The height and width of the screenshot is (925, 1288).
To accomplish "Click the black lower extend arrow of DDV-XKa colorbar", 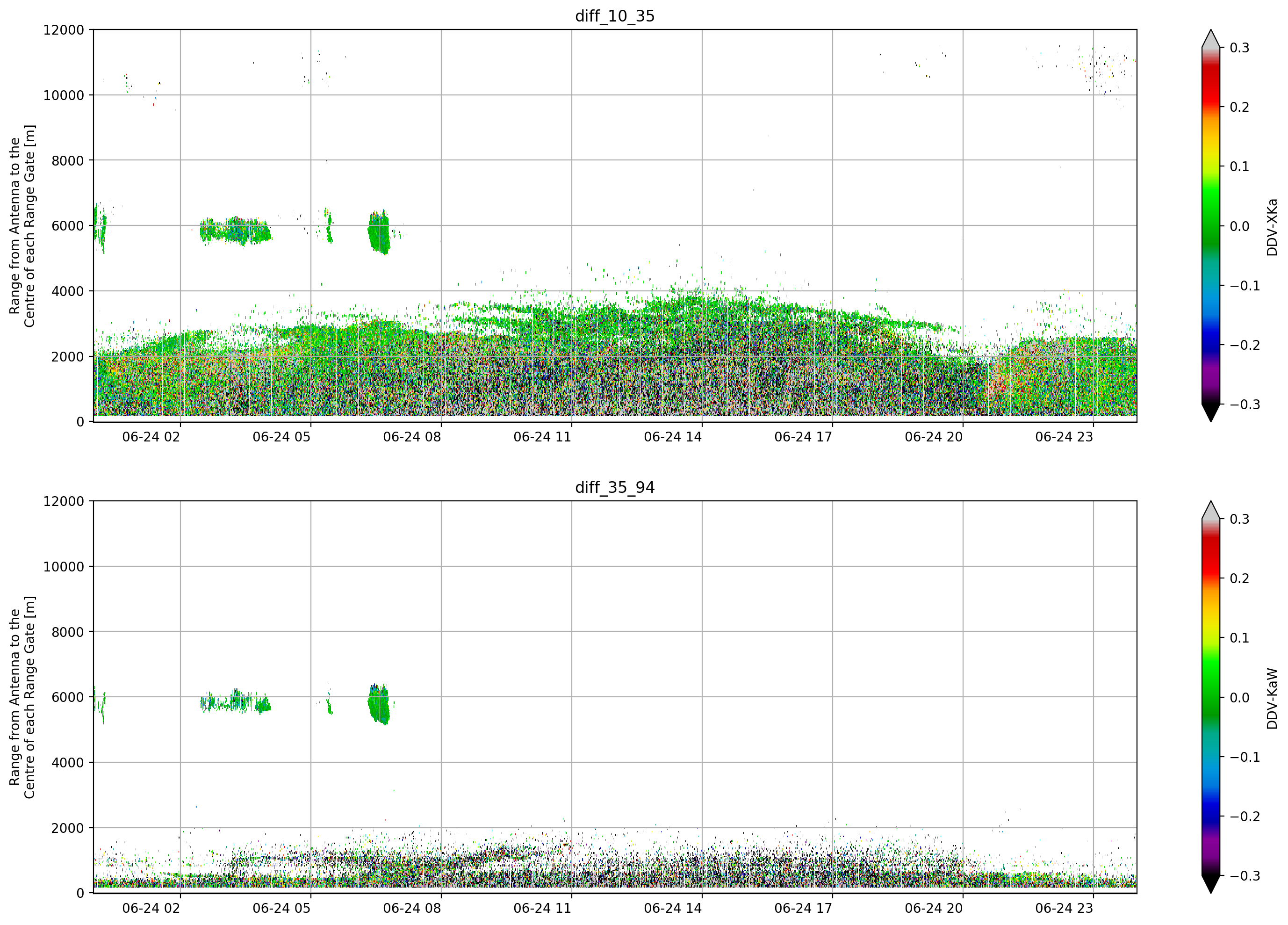I will click(x=1211, y=412).
